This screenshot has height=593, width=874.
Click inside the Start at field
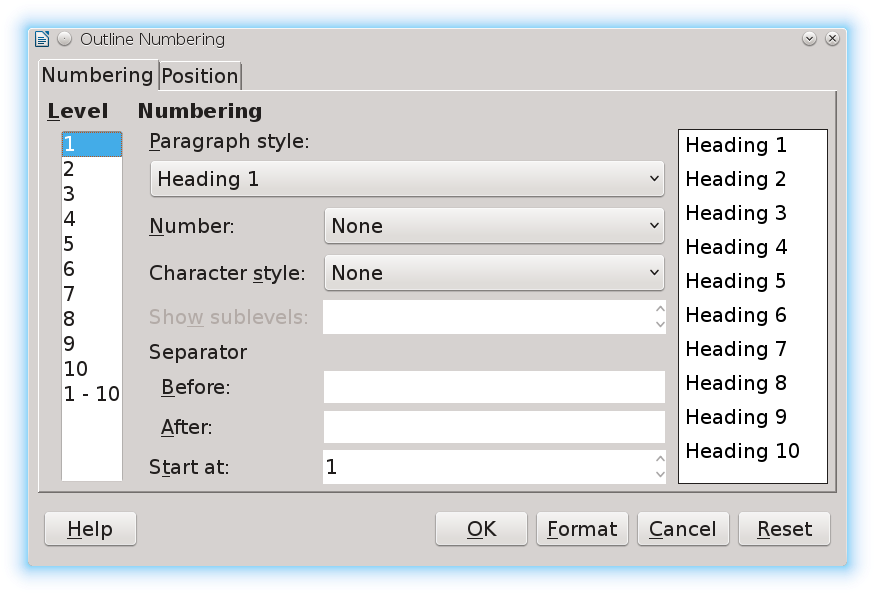485,467
